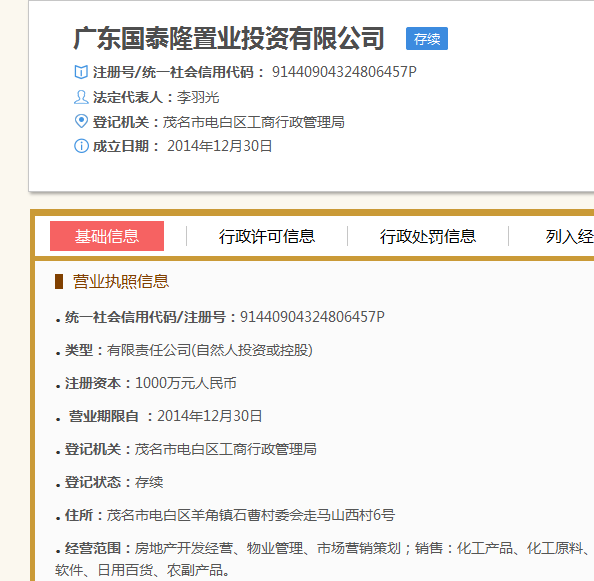Click legal representative name 李羽光

[198, 97]
